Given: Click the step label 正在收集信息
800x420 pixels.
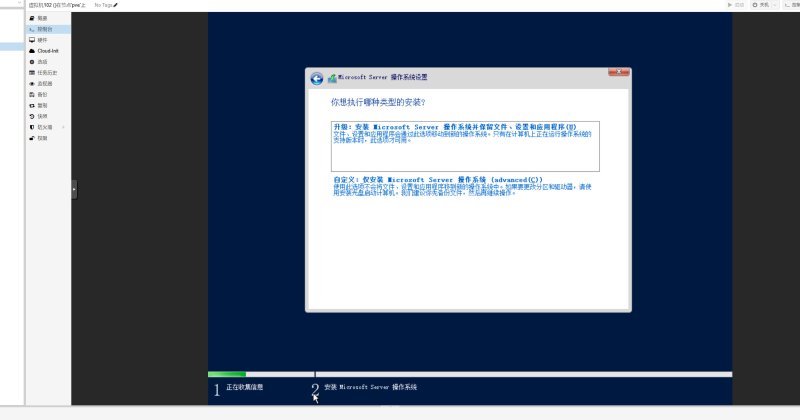Looking at the screenshot, I should click(244, 387).
